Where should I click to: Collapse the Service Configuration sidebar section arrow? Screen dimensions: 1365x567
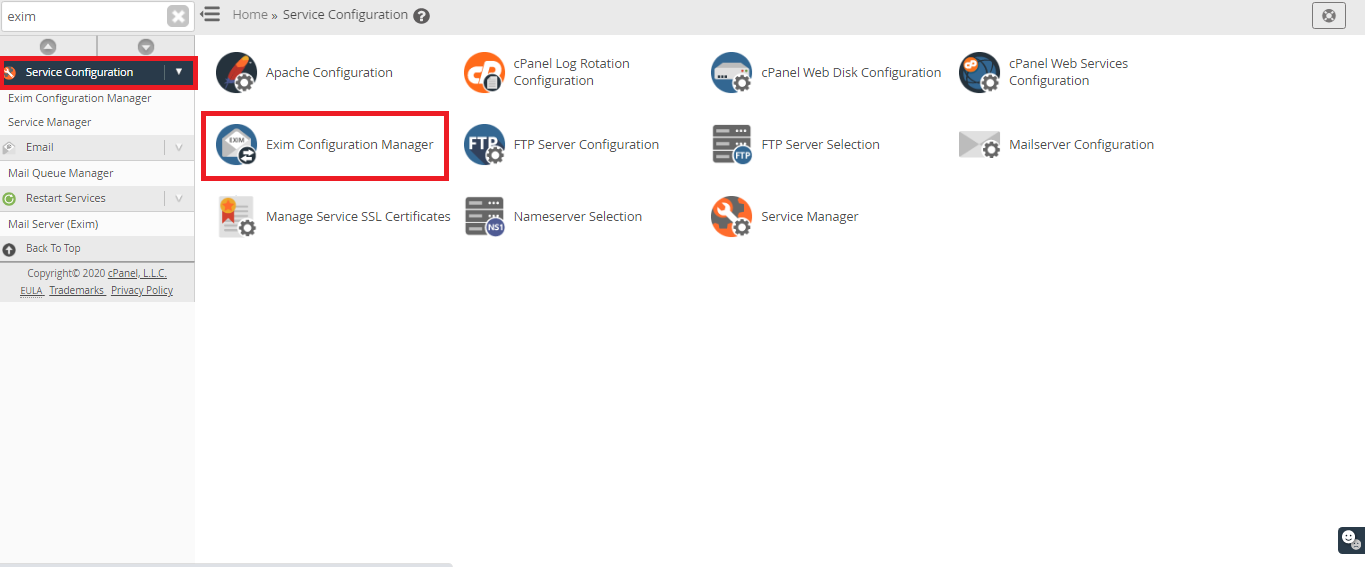click(179, 72)
